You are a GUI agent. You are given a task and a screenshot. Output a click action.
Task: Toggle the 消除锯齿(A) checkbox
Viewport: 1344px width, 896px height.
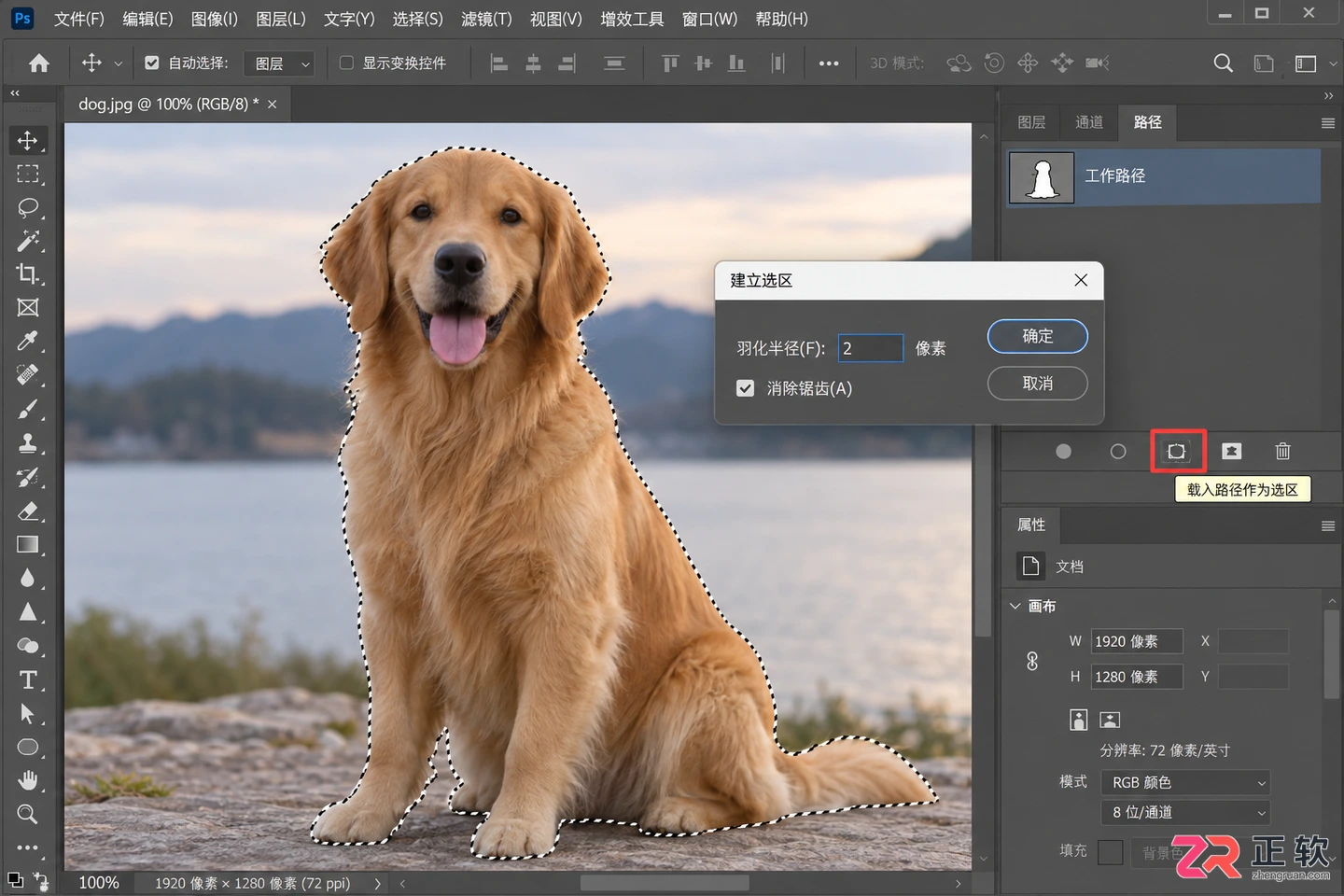pos(745,388)
